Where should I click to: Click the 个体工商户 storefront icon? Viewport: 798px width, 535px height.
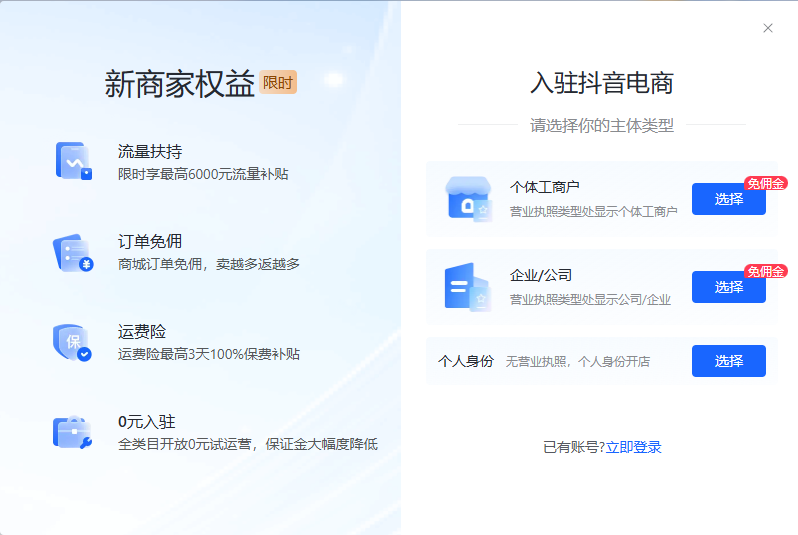click(469, 200)
